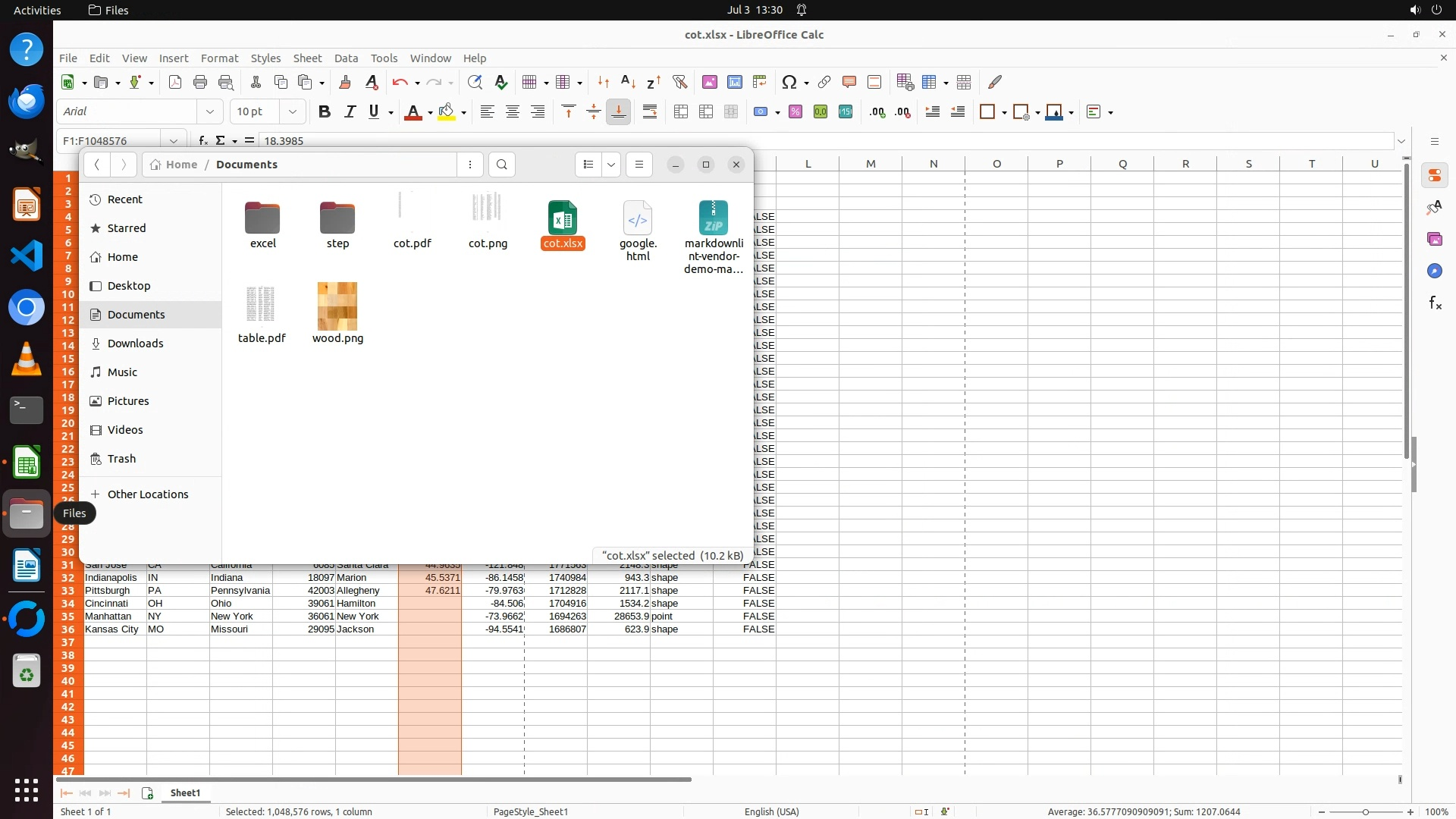Click the Insert Special Character omega icon
The height and width of the screenshot is (819, 1456).
[789, 82]
